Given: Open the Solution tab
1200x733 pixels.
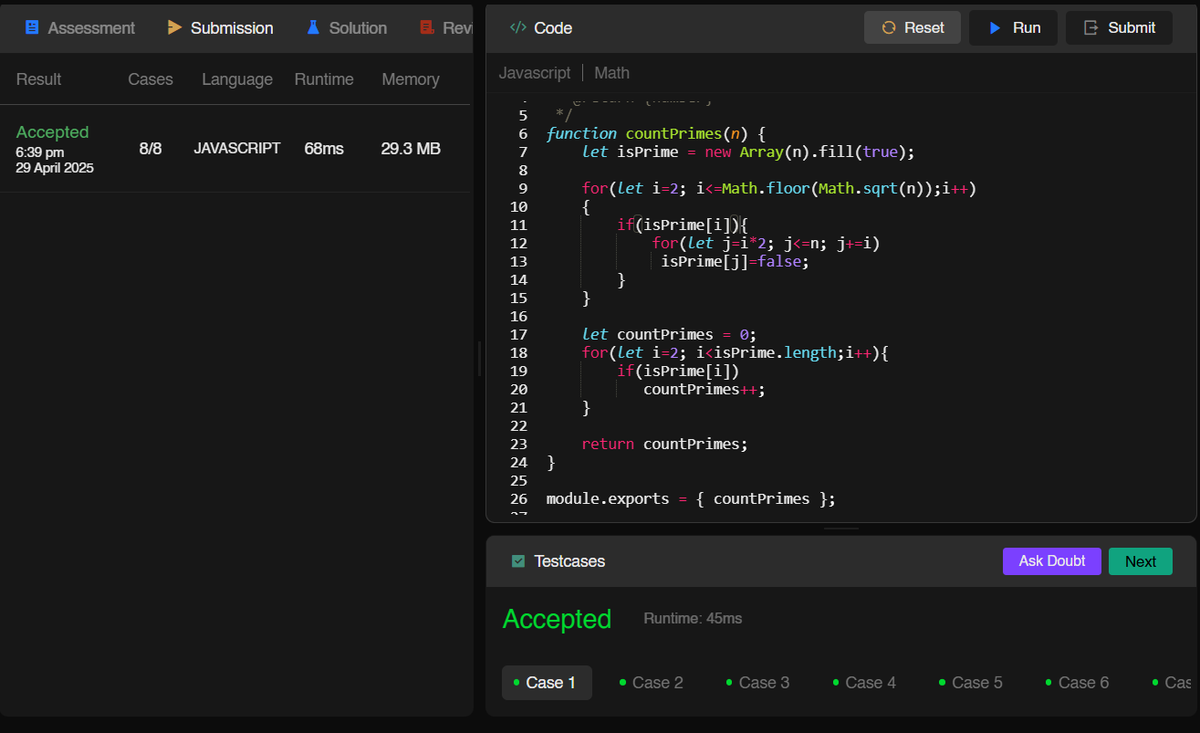Looking at the screenshot, I should (347, 28).
